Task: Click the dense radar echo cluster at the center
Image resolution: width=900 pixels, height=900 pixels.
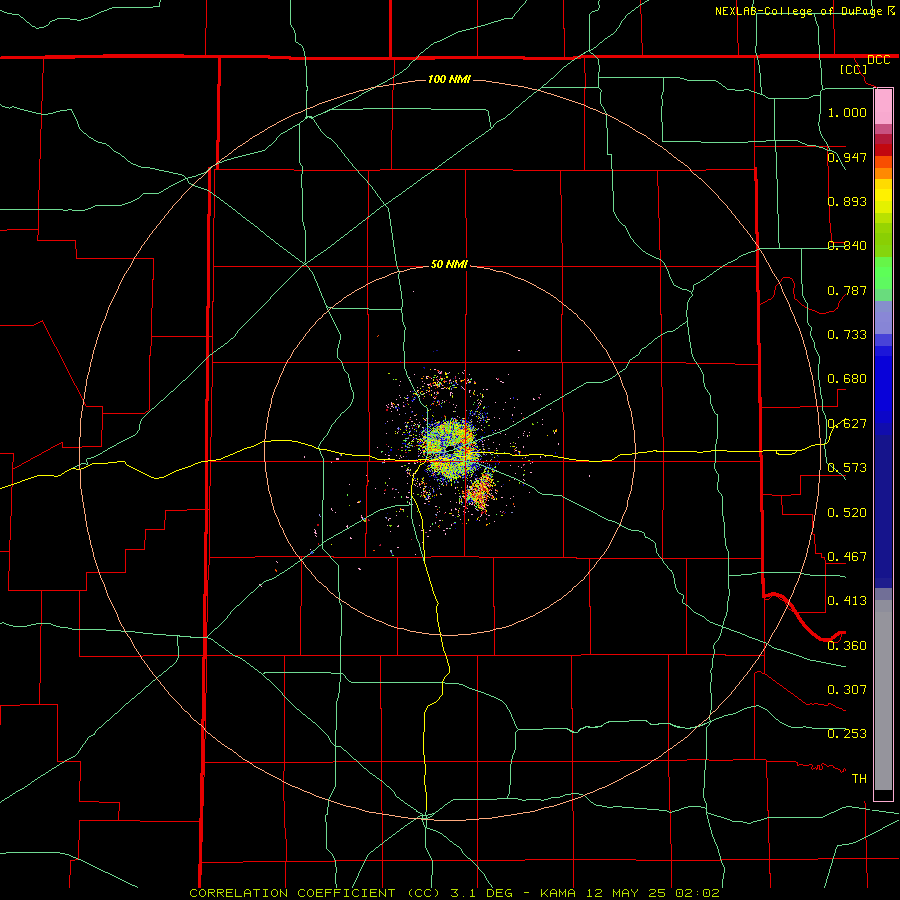Action: click(x=451, y=449)
